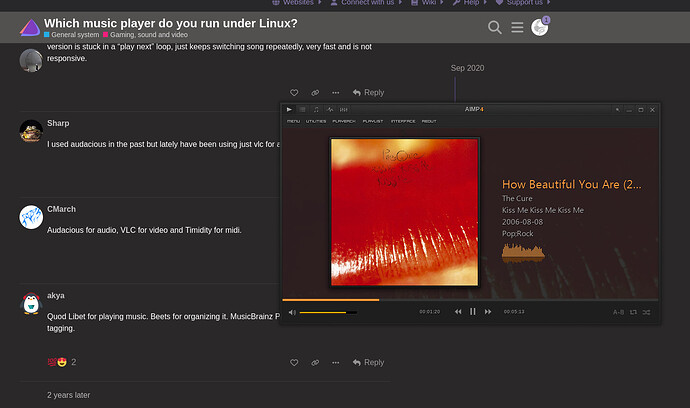The width and height of the screenshot is (690, 408).
Task: Open AIMP Playback menu
Action: [x=344, y=121]
